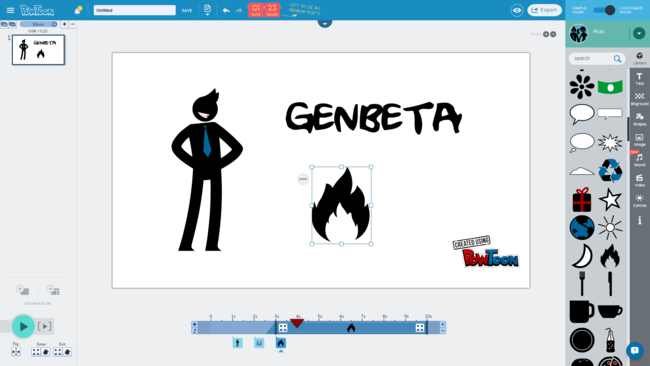Open the notifications bell
Viewport: 650px width, 366px height.
[78, 10]
